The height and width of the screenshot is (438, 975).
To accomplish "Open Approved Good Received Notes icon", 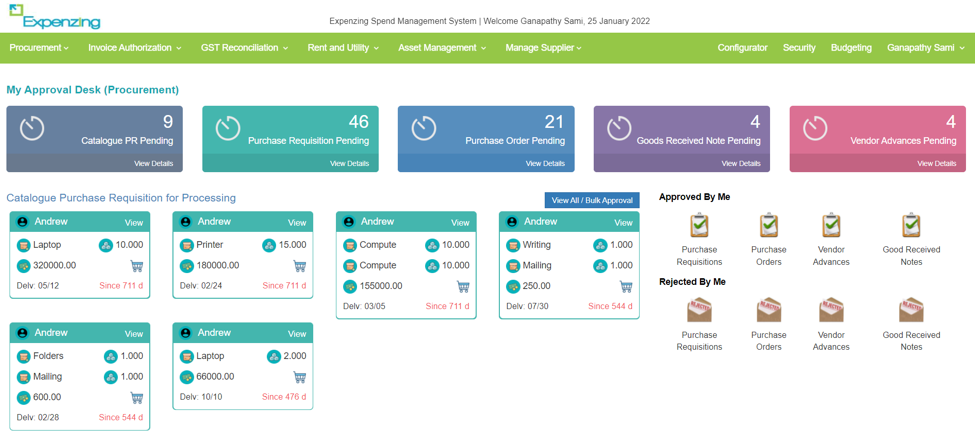I will (x=911, y=226).
